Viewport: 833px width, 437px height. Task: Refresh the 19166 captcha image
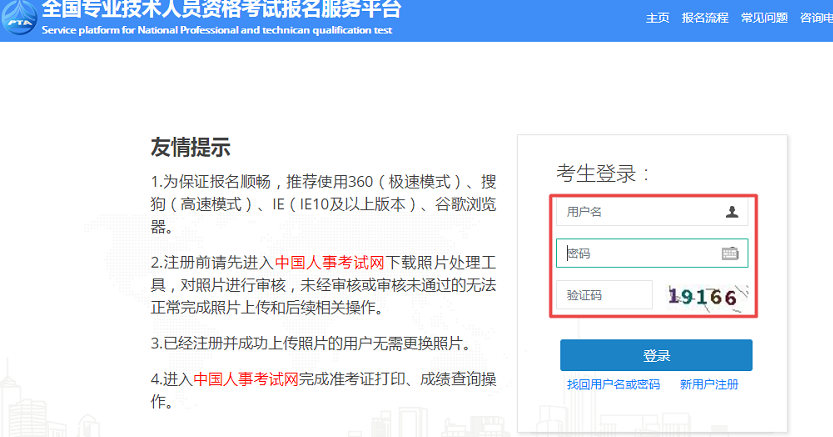coord(703,296)
